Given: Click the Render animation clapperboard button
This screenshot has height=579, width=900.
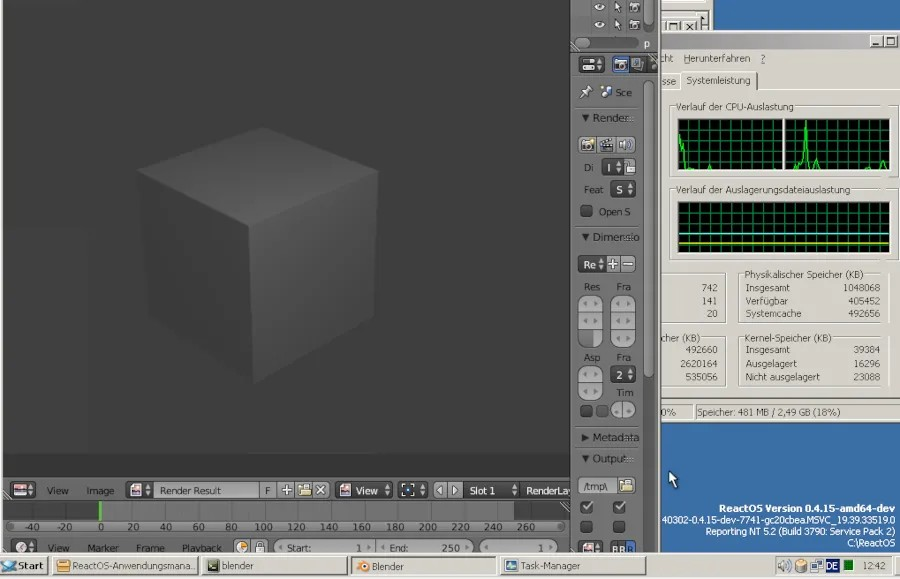Looking at the screenshot, I should coord(606,144).
